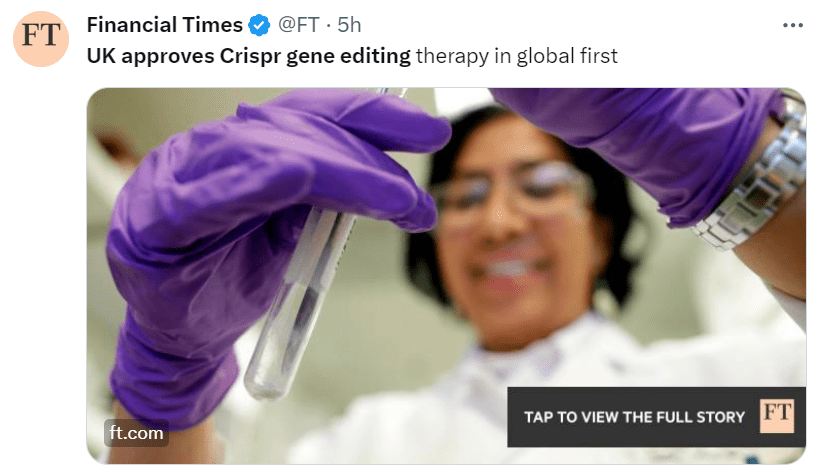The image size is (819, 474).
Task: Open the tweet via the 5h timestamp
Action: (x=349, y=25)
